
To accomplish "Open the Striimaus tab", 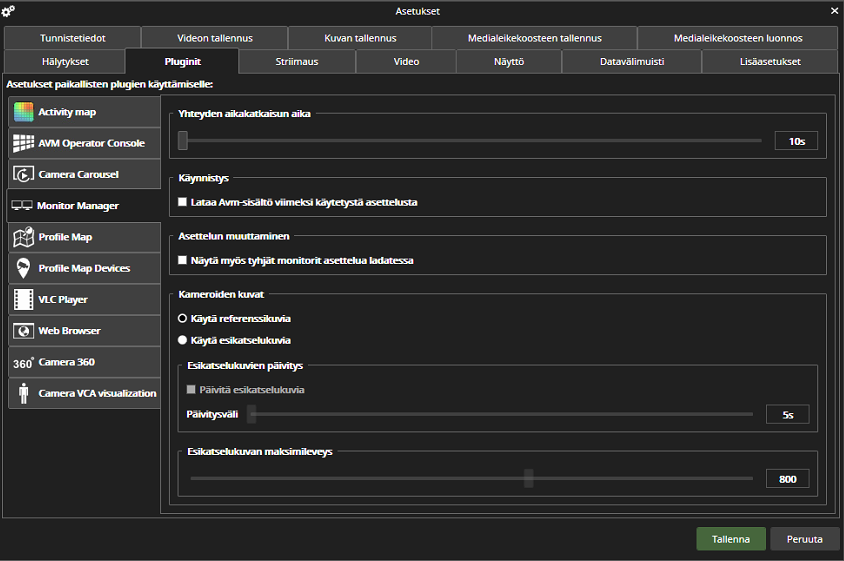I will point(297,61).
